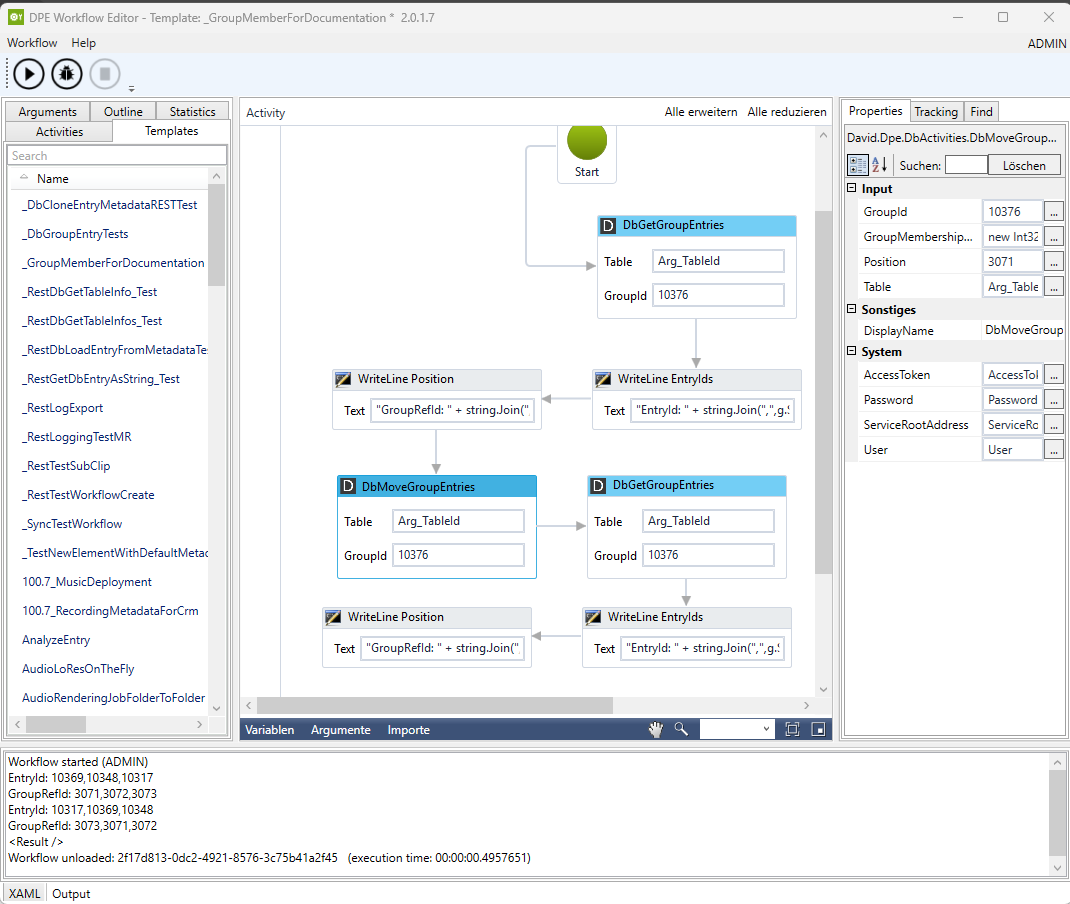Click the zoom magnifier icon
This screenshot has height=904, width=1070.
tap(682, 730)
